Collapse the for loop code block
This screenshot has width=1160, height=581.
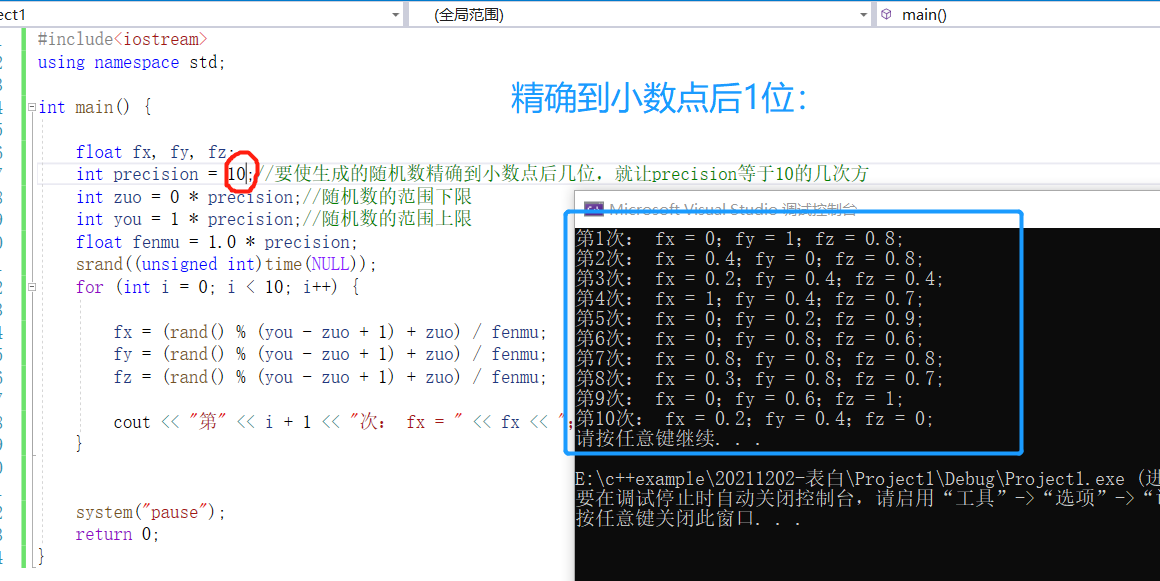(x=32, y=286)
